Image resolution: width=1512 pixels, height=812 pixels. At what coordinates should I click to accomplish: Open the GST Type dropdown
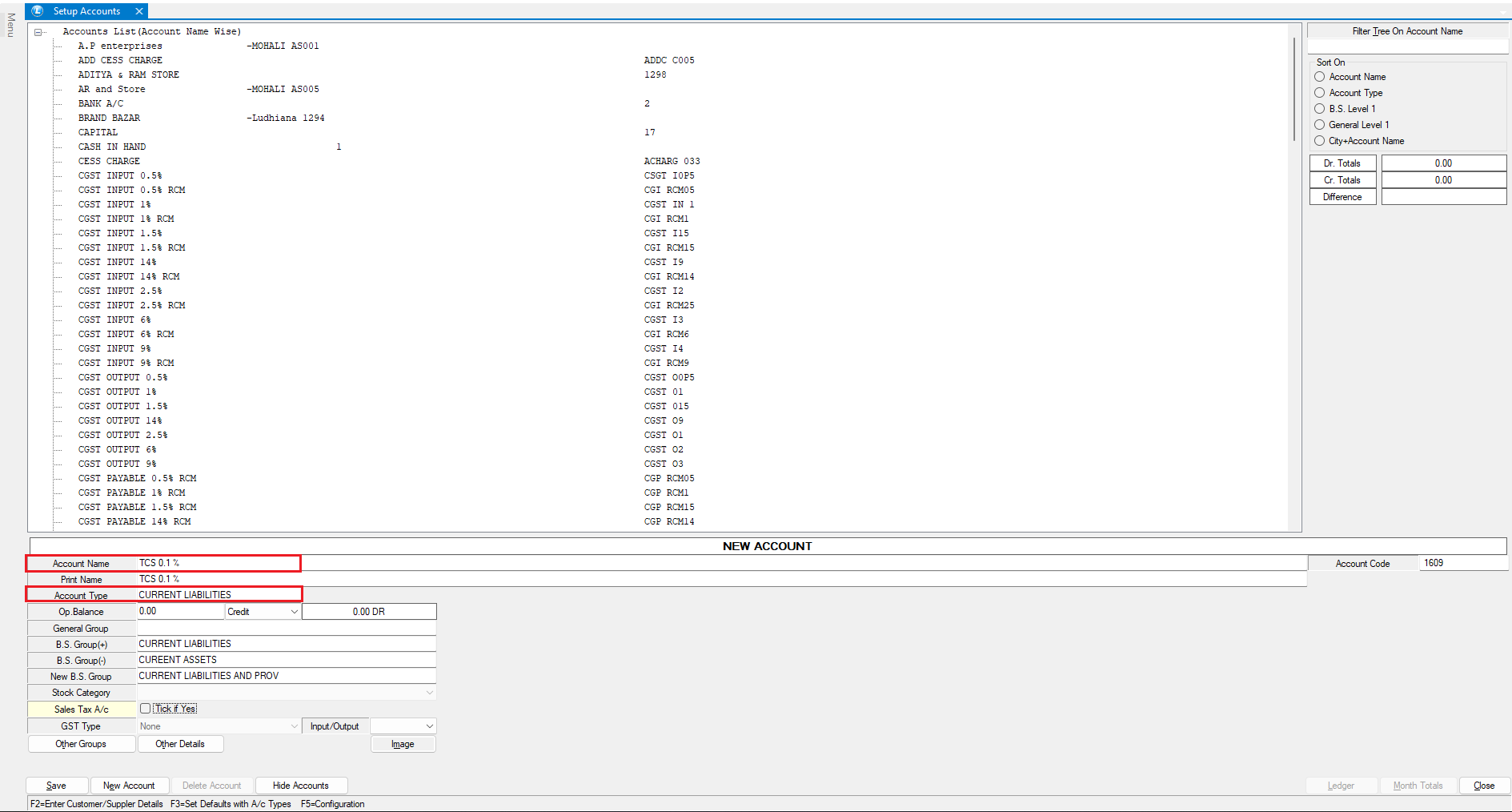pyautogui.click(x=294, y=726)
